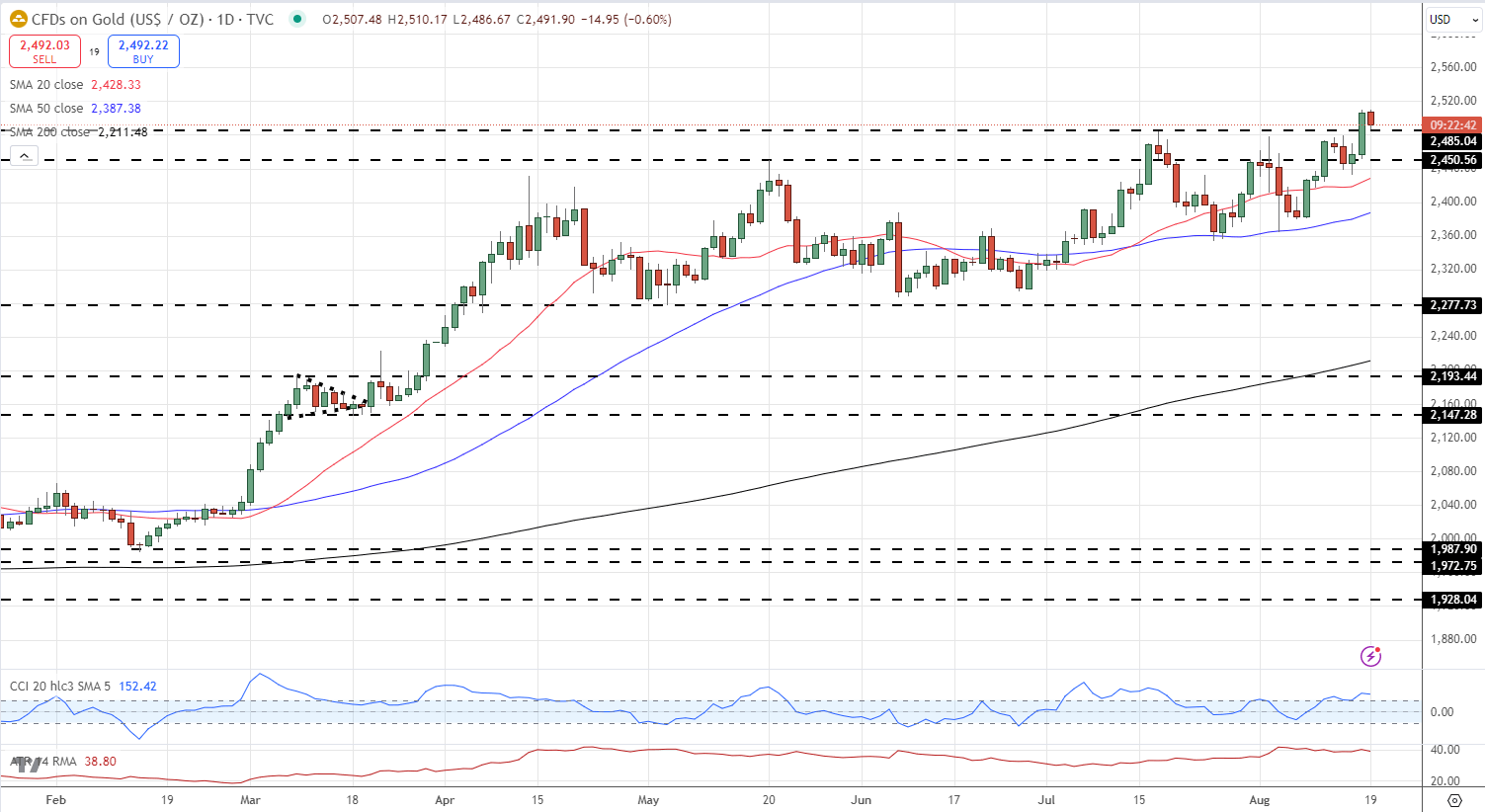Click the SELL 2,492.03 button
Screen dimensions: 1485x812
click(44, 51)
